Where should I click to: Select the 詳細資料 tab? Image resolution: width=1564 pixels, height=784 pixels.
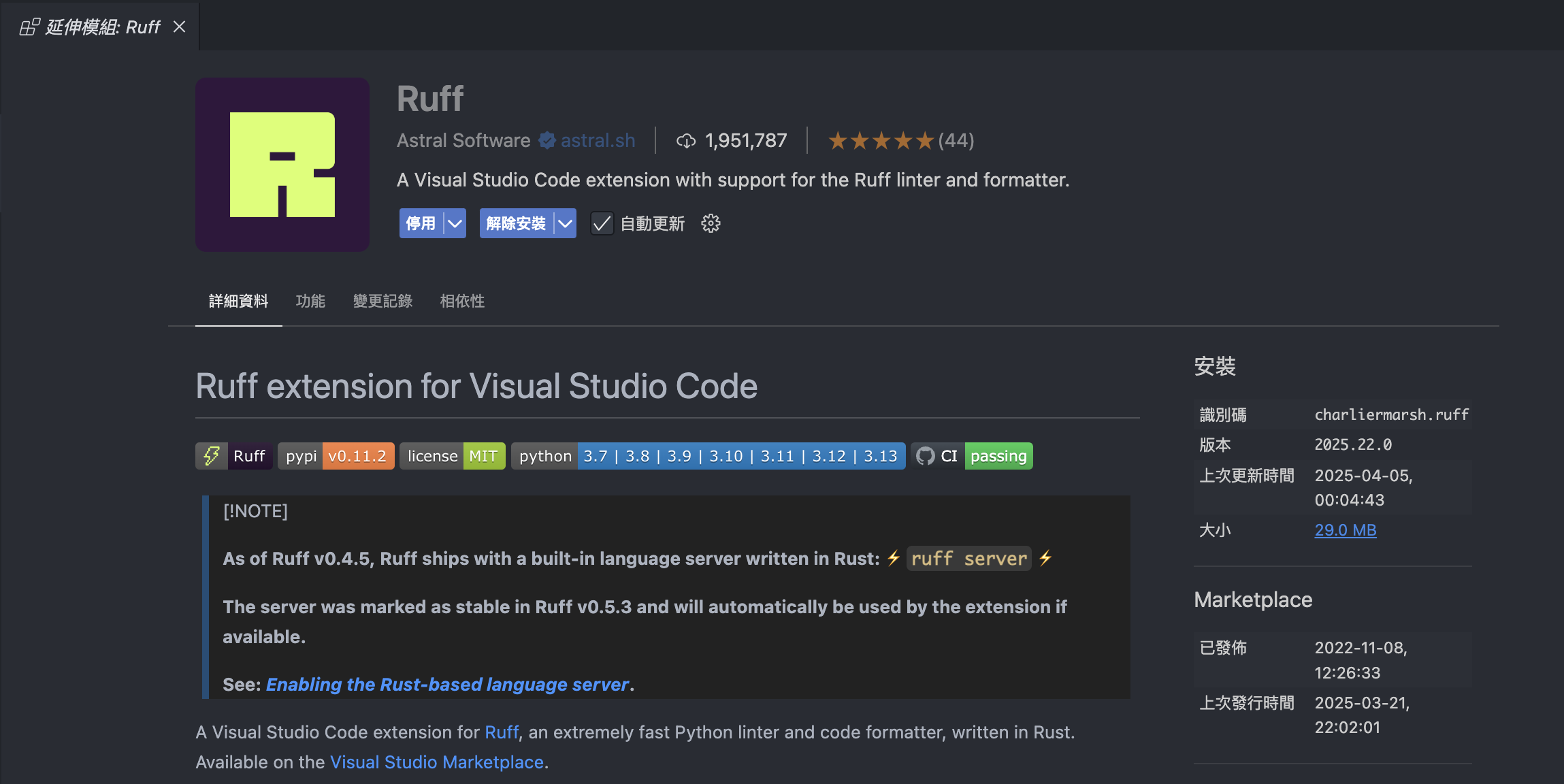(238, 301)
